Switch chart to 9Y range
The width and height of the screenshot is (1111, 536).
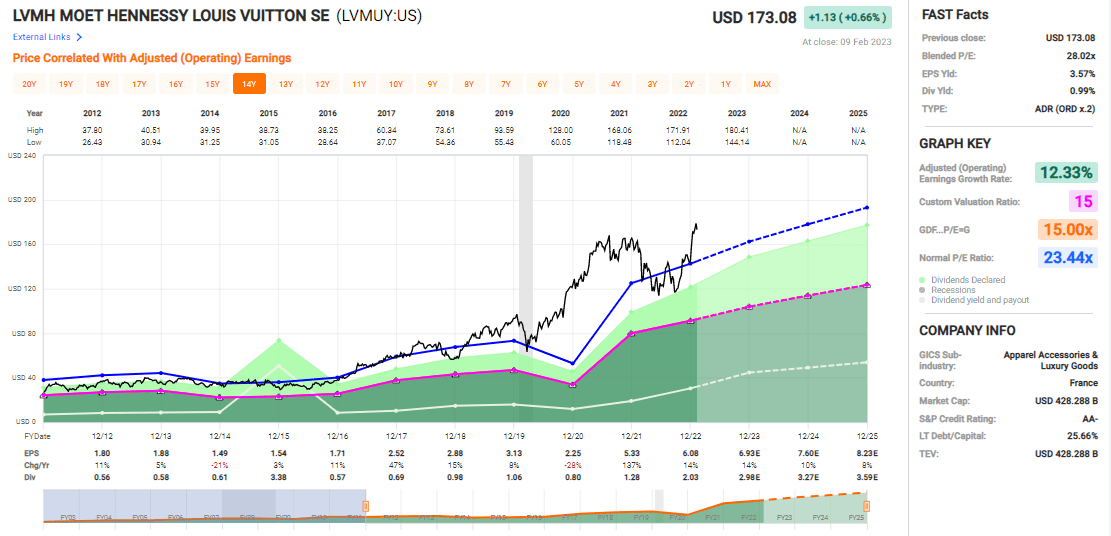click(x=432, y=84)
